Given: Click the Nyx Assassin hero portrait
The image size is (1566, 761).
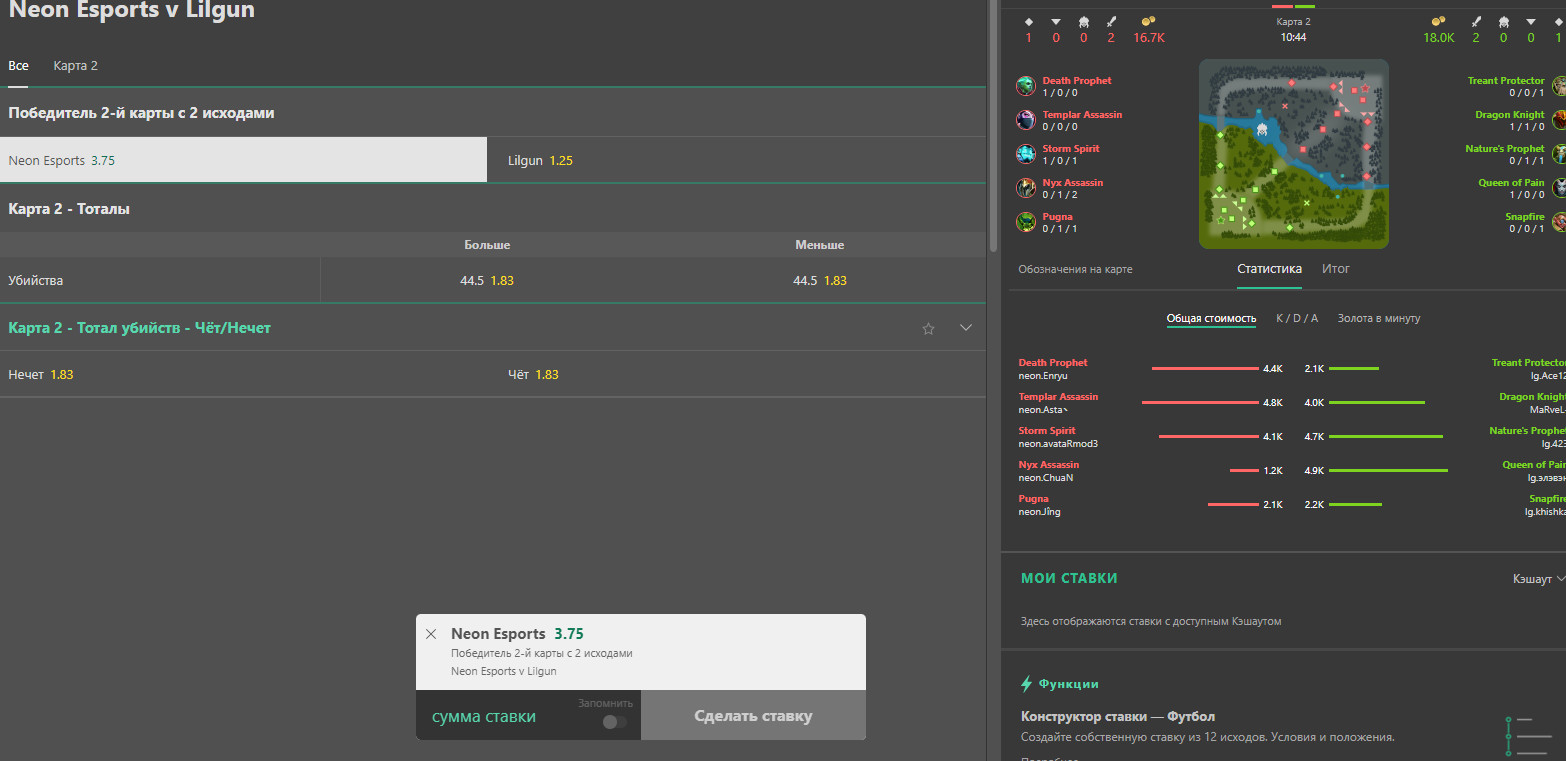Looking at the screenshot, I should [1025, 188].
